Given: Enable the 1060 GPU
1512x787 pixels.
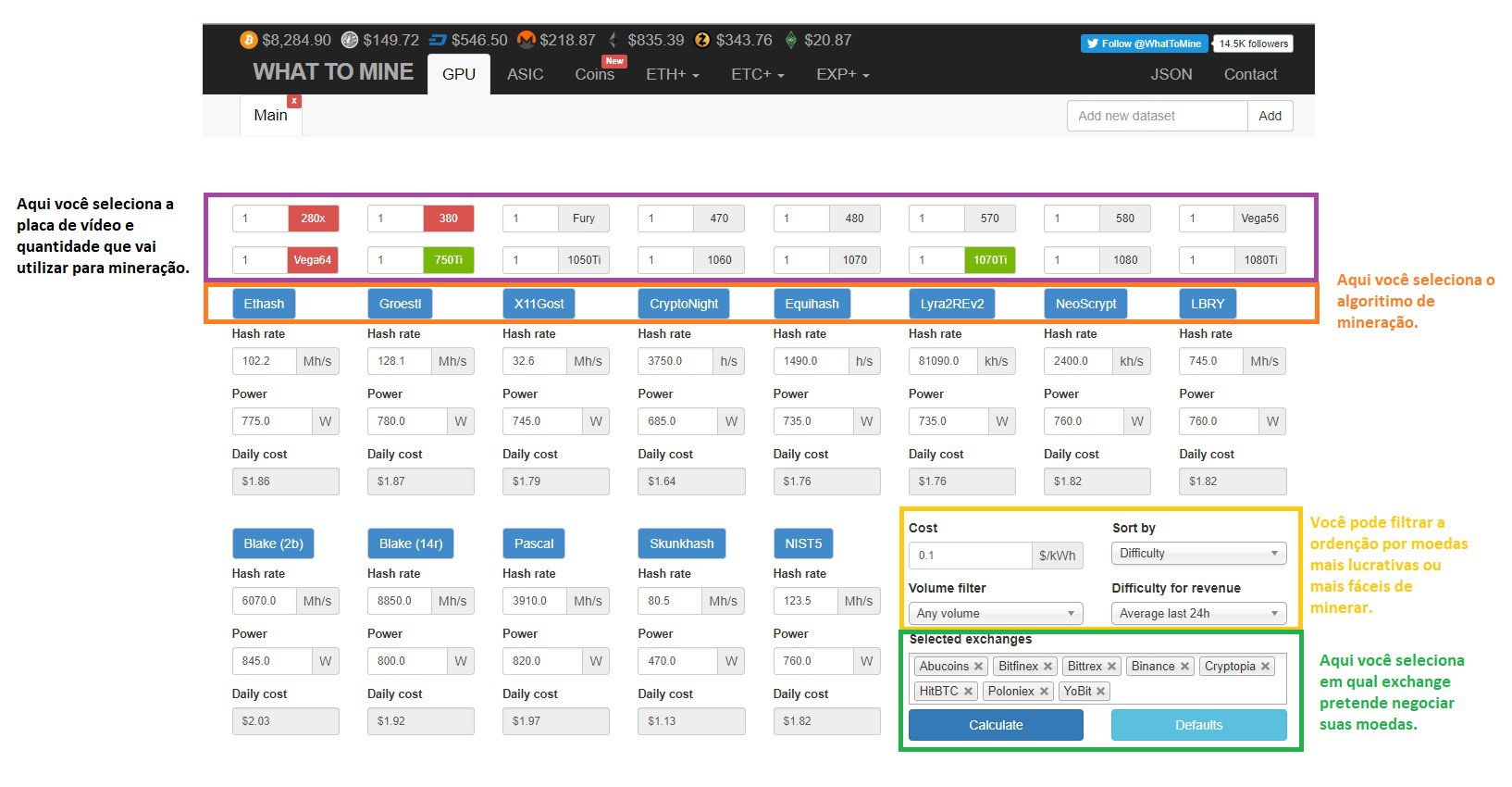Looking at the screenshot, I should coord(719,260).
